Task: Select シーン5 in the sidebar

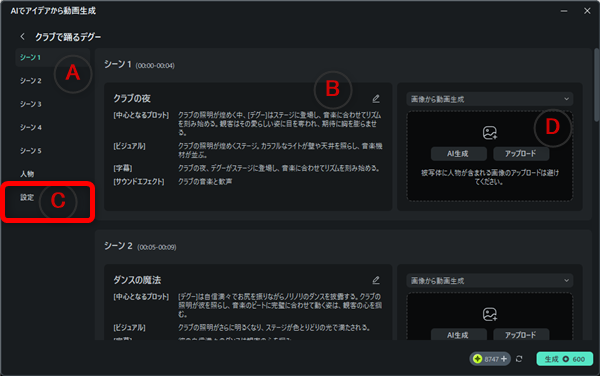Action: coord(31,151)
